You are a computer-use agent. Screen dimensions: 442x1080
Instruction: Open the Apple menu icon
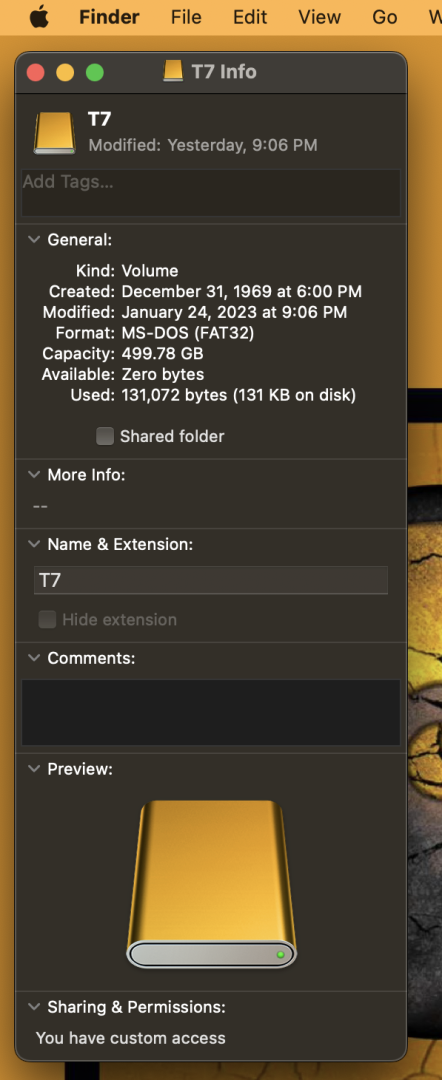click(x=40, y=17)
